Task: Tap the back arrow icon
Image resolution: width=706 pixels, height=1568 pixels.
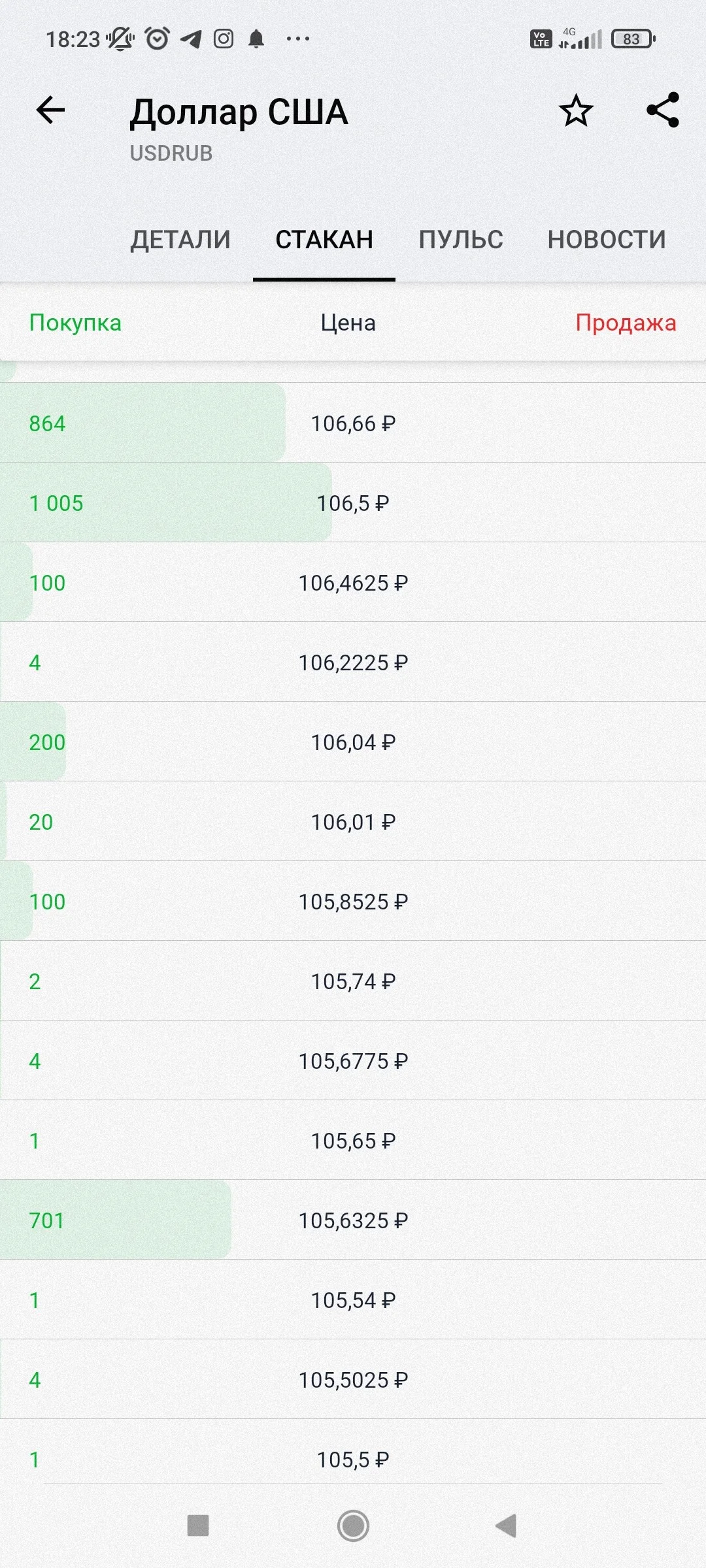Action: [x=50, y=110]
